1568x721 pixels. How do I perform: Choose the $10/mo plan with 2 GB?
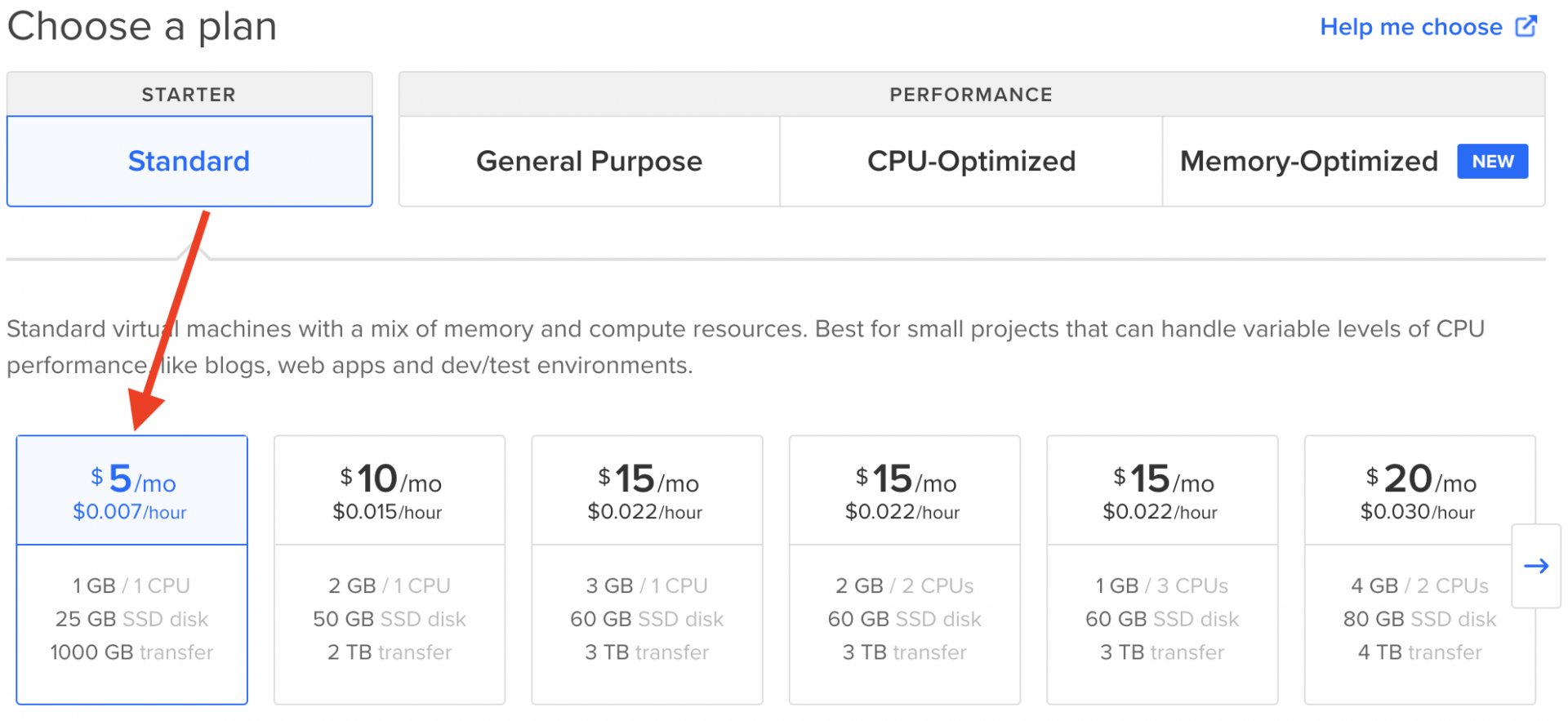[x=390, y=569]
